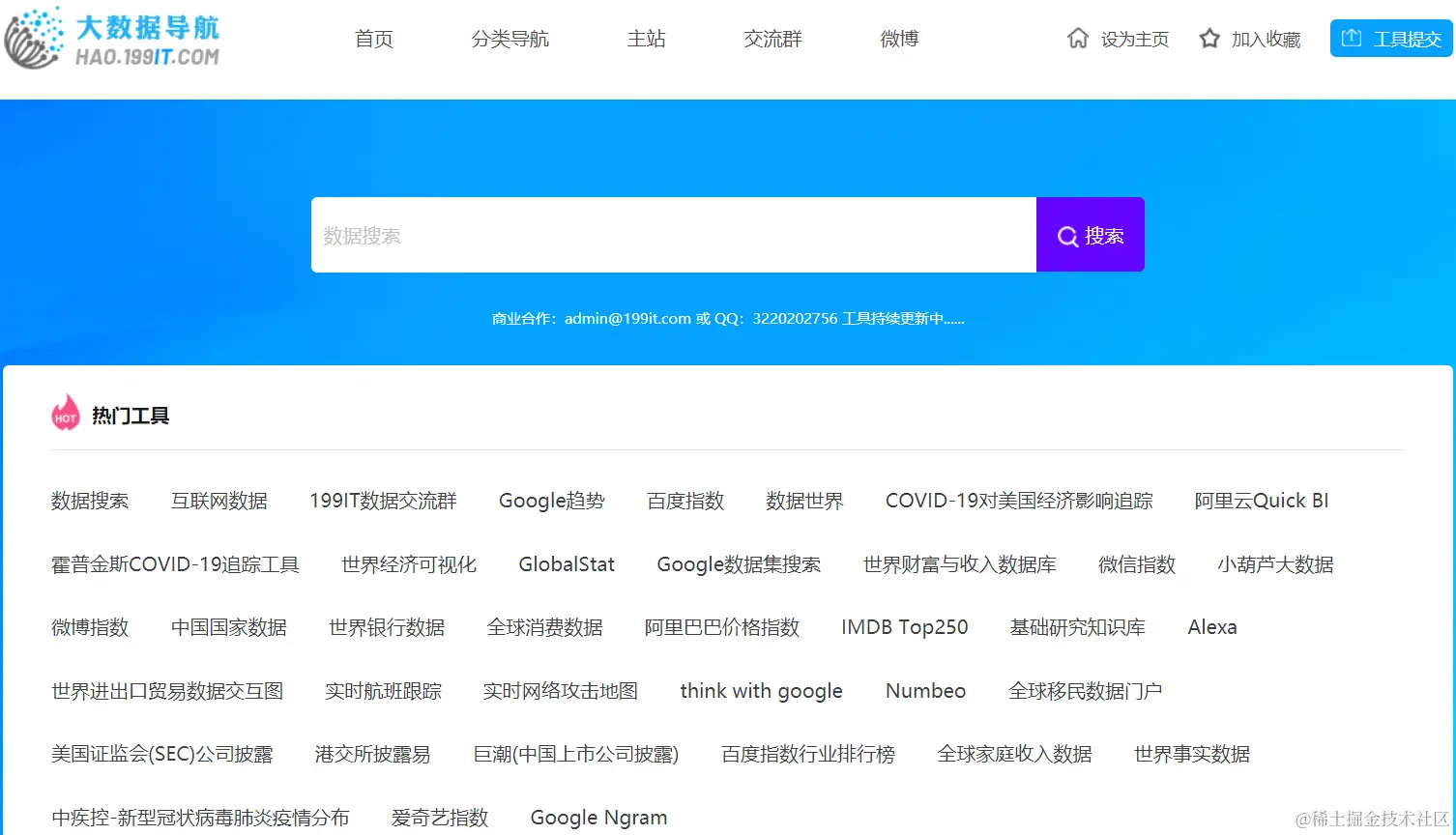Open the 全球消费数据 link
1456x835 pixels.
coord(545,627)
